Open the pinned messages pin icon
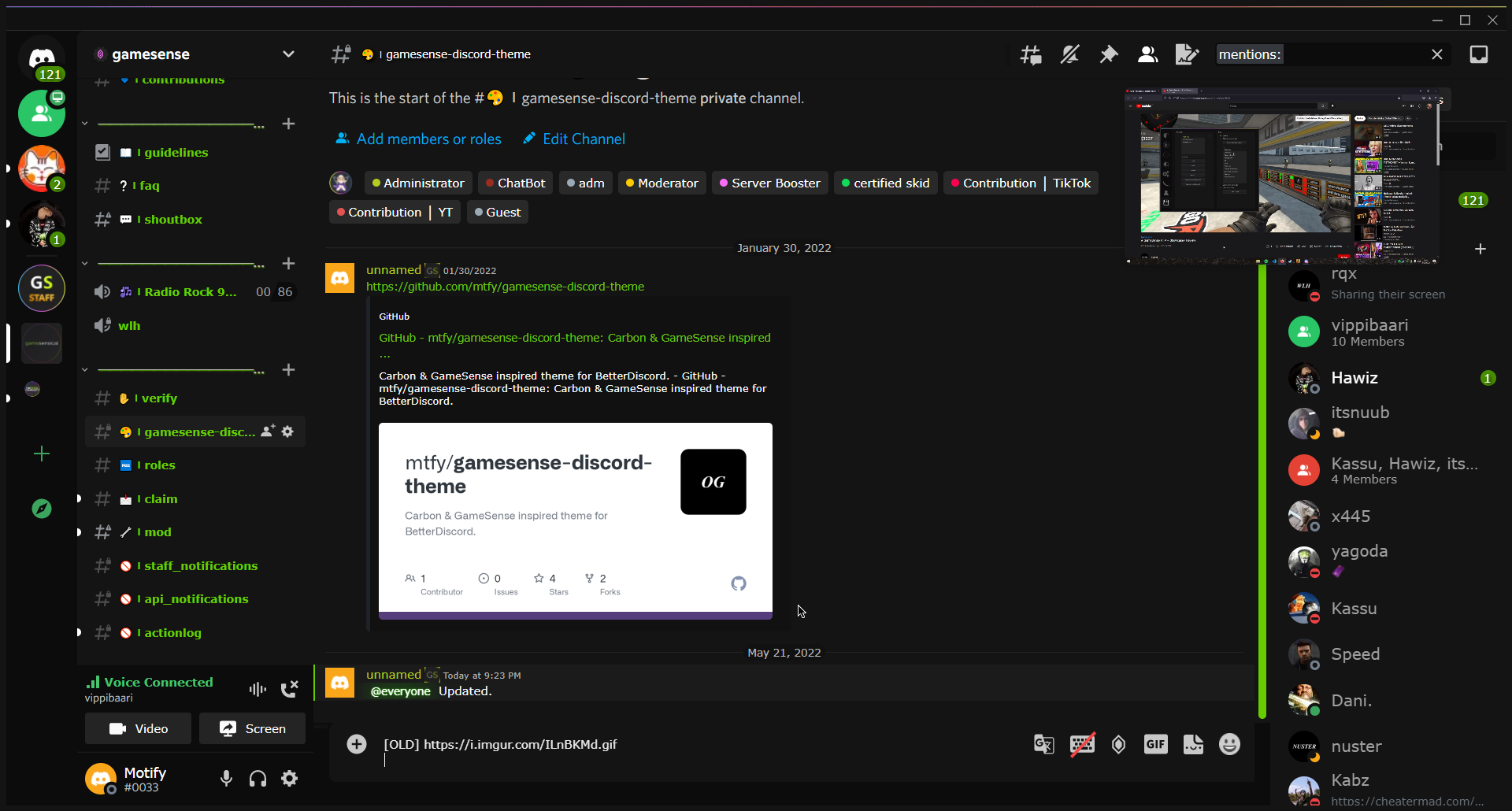Image resolution: width=1512 pixels, height=811 pixels. 1109,54
